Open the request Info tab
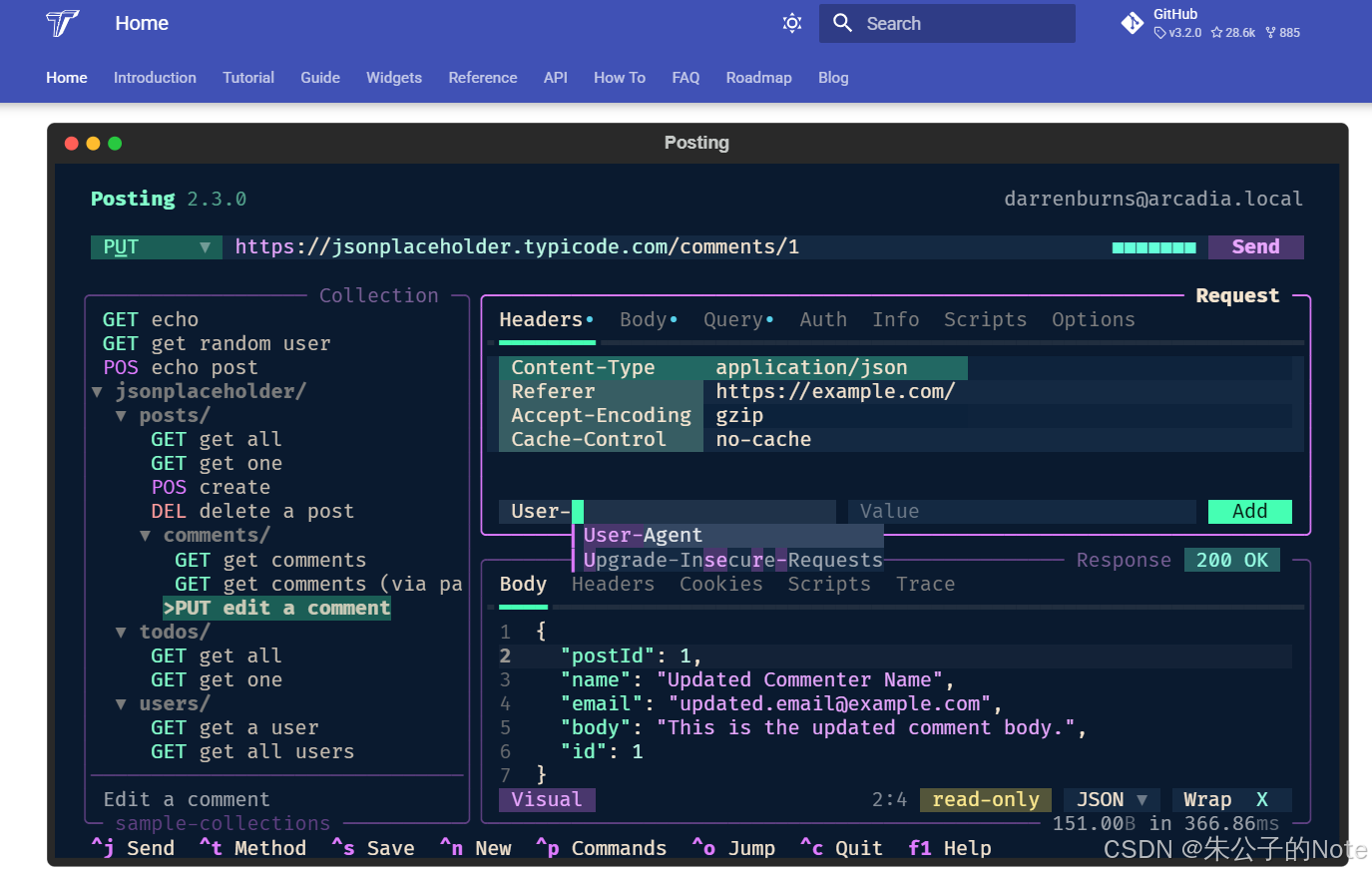Screen dimensions: 1372x873 (x=896, y=320)
